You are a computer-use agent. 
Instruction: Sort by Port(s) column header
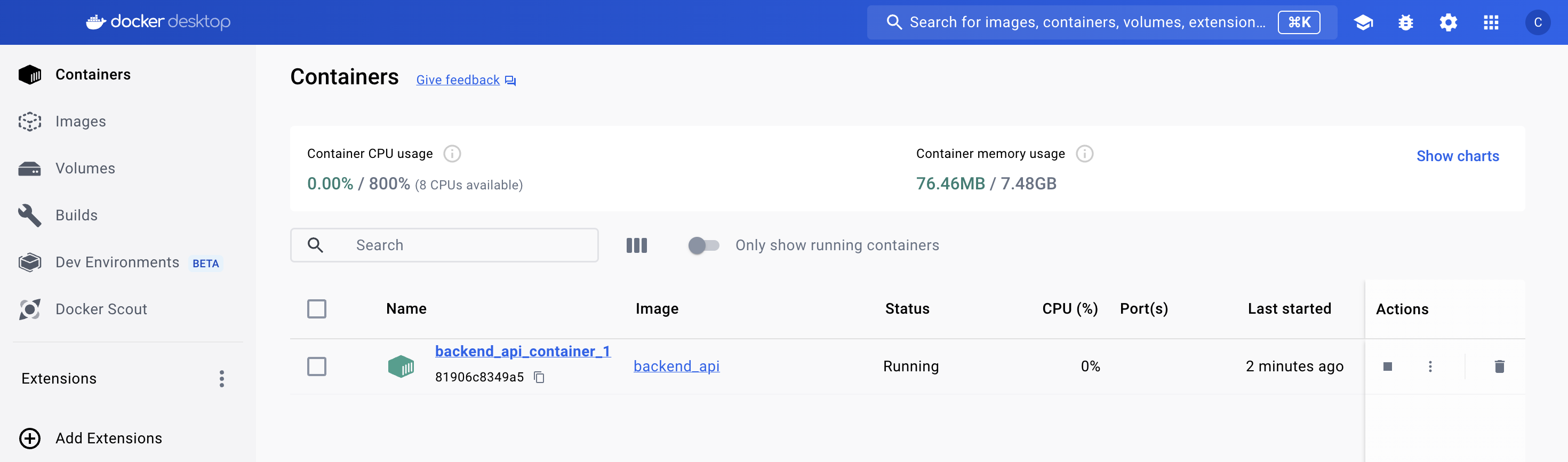click(1144, 309)
